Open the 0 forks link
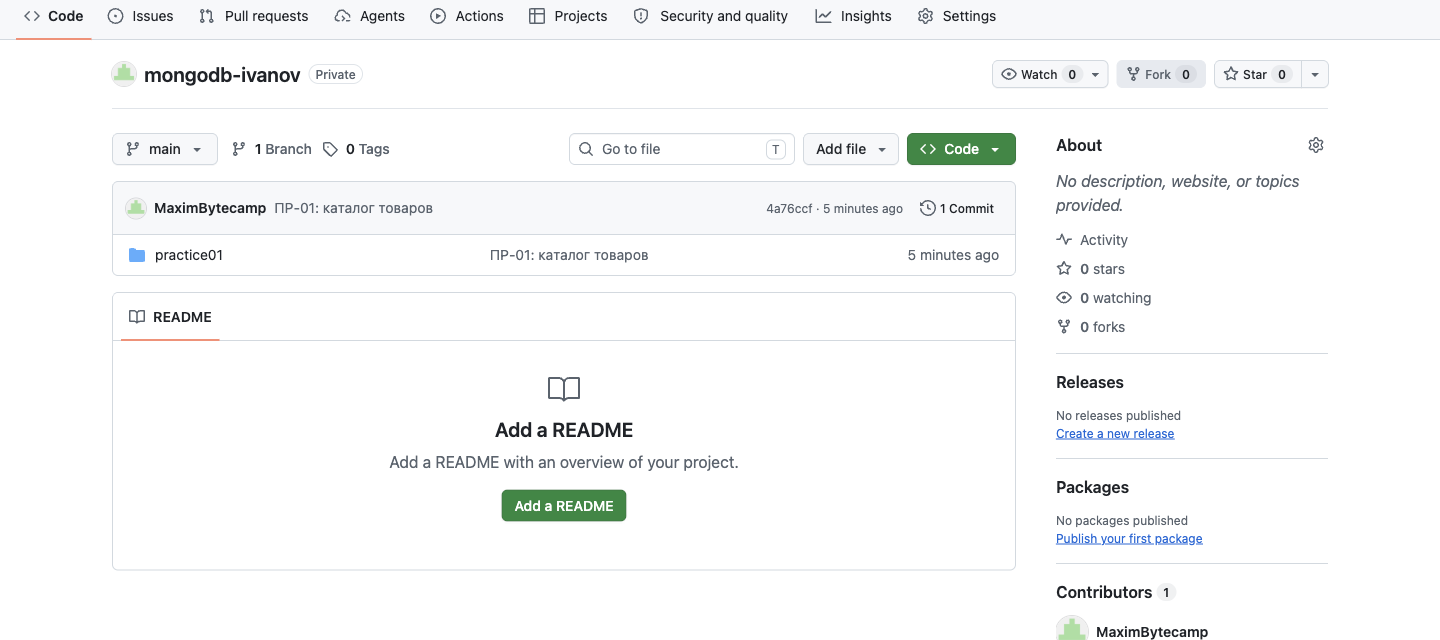The height and width of the screenshot is (640, 1440). pyautogui.click(x=1091, y=327)
